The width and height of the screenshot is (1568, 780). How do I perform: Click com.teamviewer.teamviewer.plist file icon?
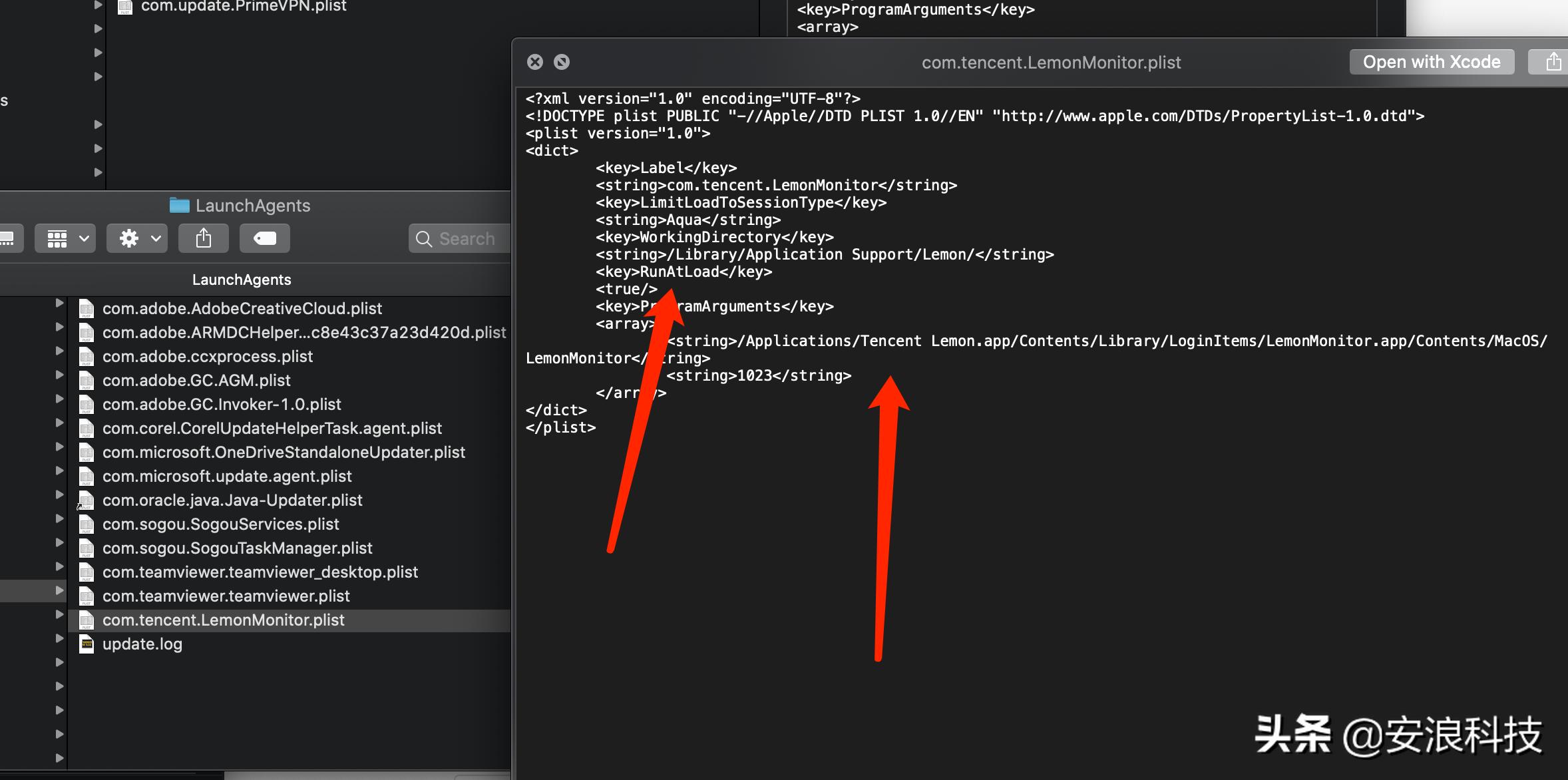tap(87, 596)
